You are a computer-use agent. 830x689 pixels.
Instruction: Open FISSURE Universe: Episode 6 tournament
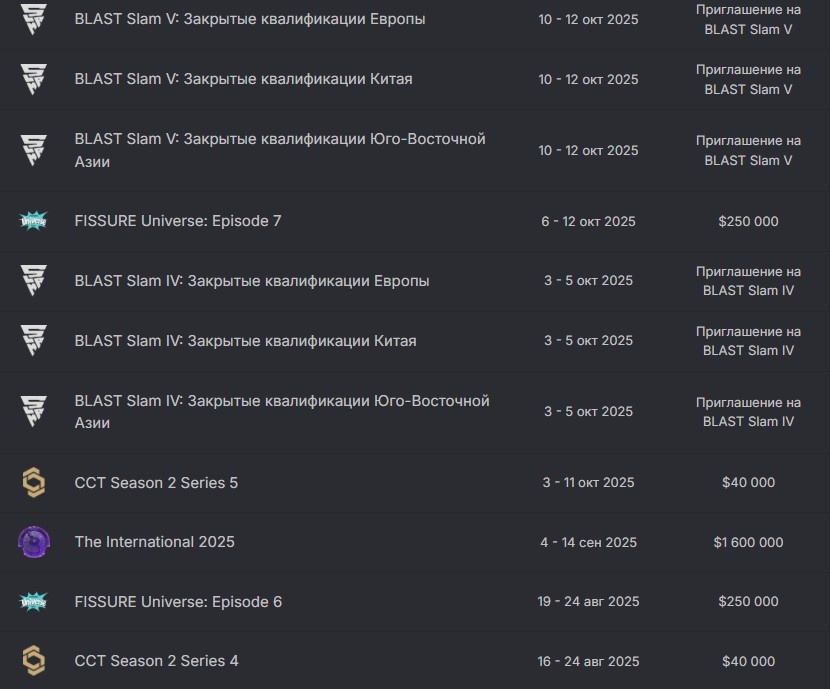178,602
